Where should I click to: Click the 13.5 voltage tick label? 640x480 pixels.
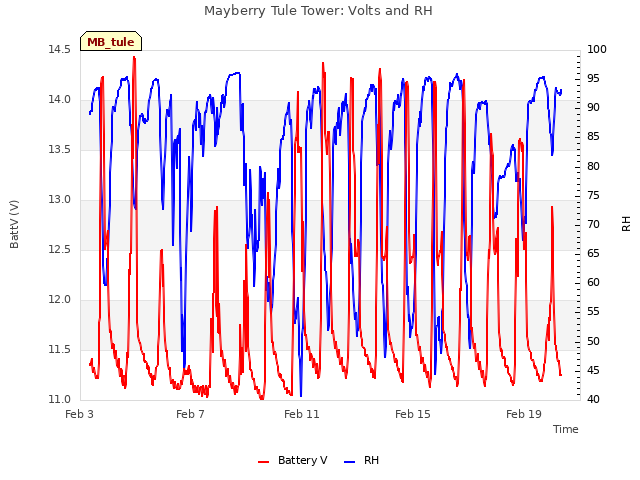click(x=60, y=150)
